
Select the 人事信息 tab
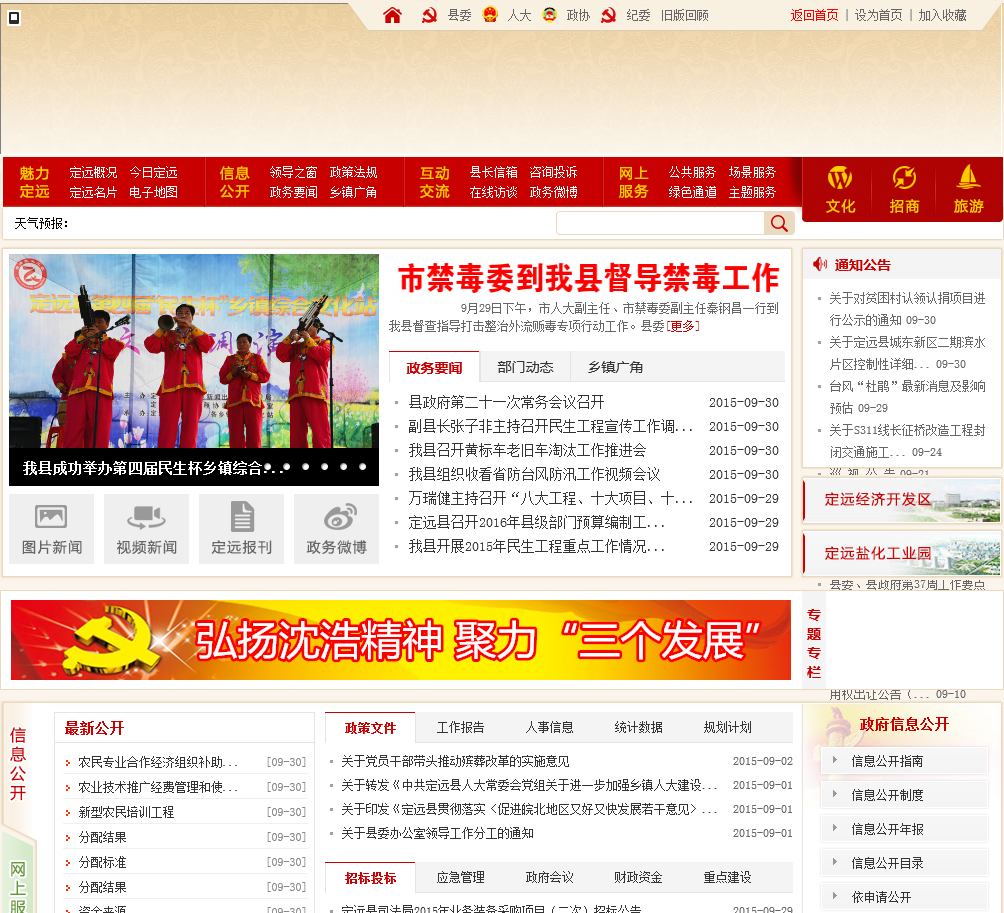(x=549, y=727)
